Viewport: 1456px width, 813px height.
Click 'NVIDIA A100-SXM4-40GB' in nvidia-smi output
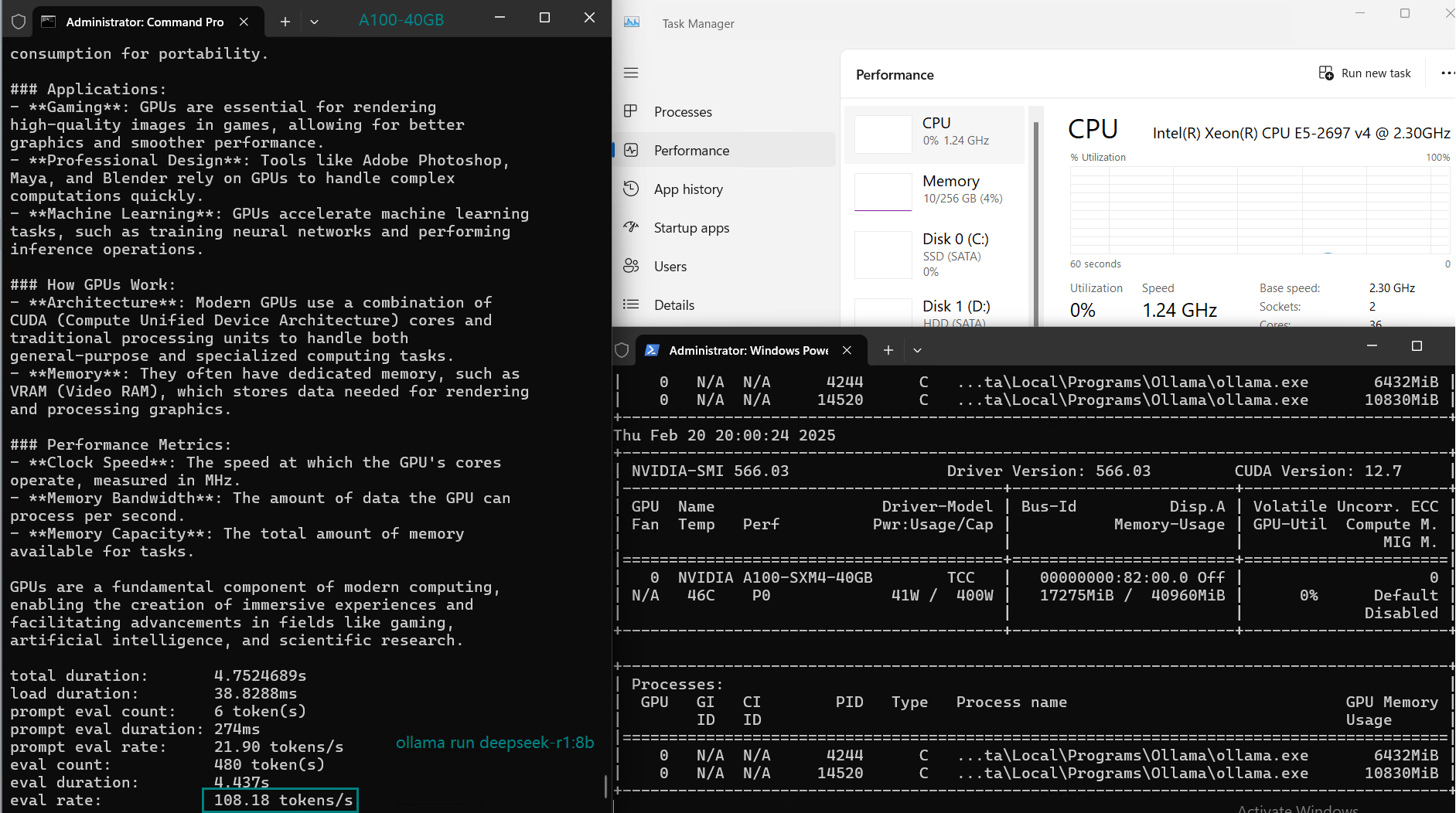775,577
